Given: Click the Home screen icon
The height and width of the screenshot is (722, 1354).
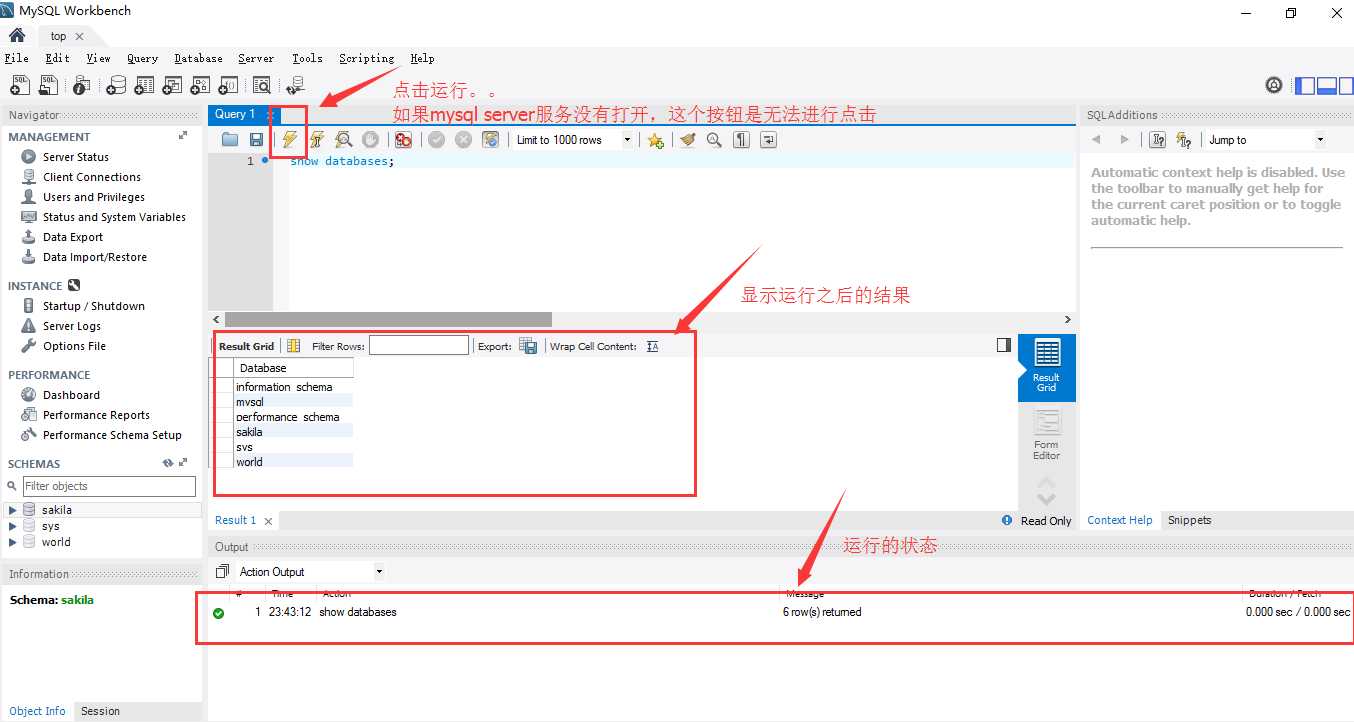Looking at the screenshot, I should [17, 35].
